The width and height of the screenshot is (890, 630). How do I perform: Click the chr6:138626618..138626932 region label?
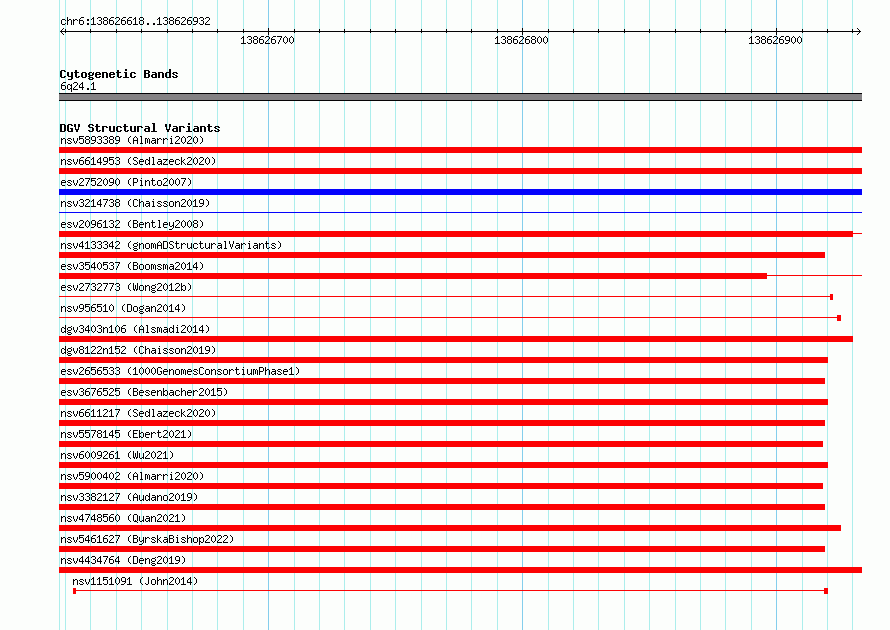(x=135, y=21)
